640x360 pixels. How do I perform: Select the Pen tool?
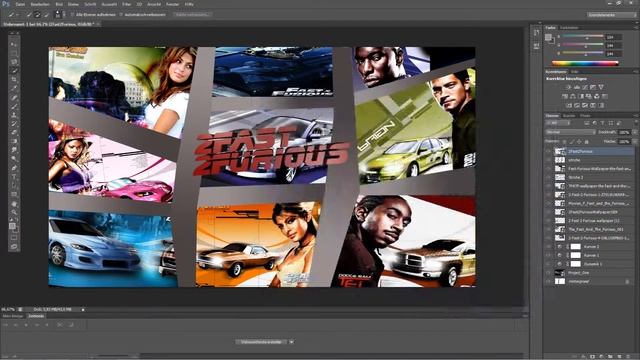pyautogui.click(x=14, y=168)
